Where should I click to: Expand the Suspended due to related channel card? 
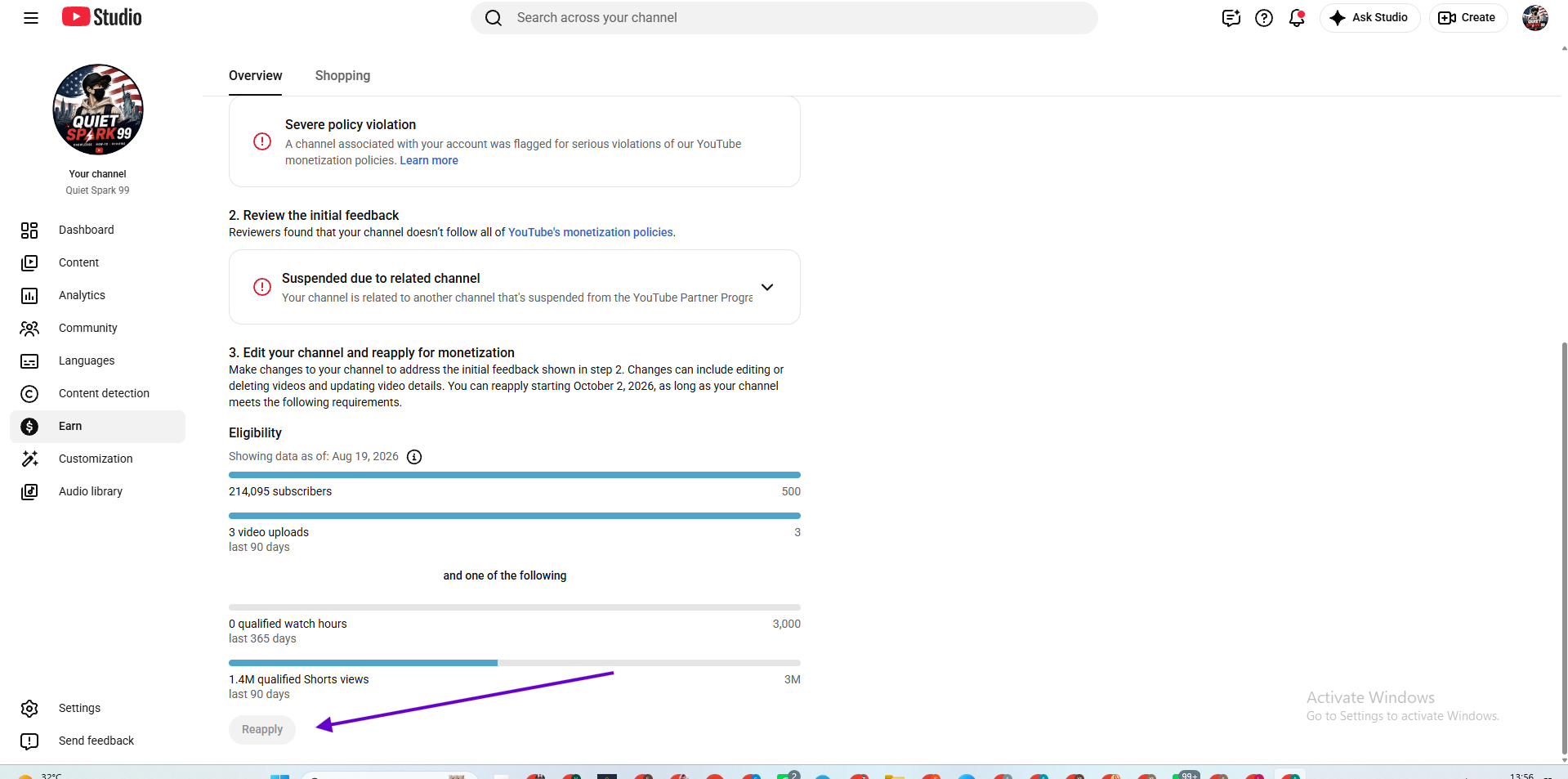click(x=767, y=287)
